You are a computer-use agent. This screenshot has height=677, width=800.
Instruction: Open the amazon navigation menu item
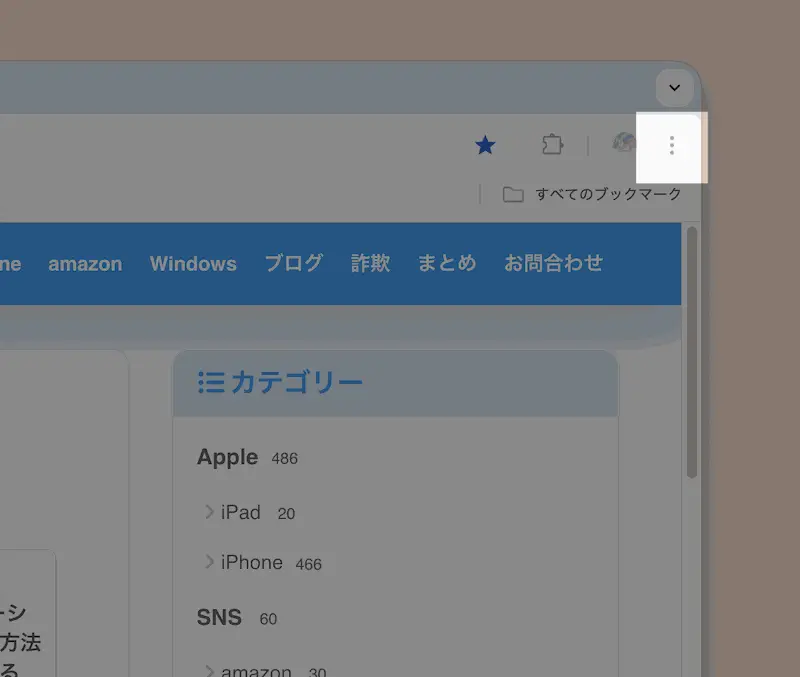click(x=85, y=263)
